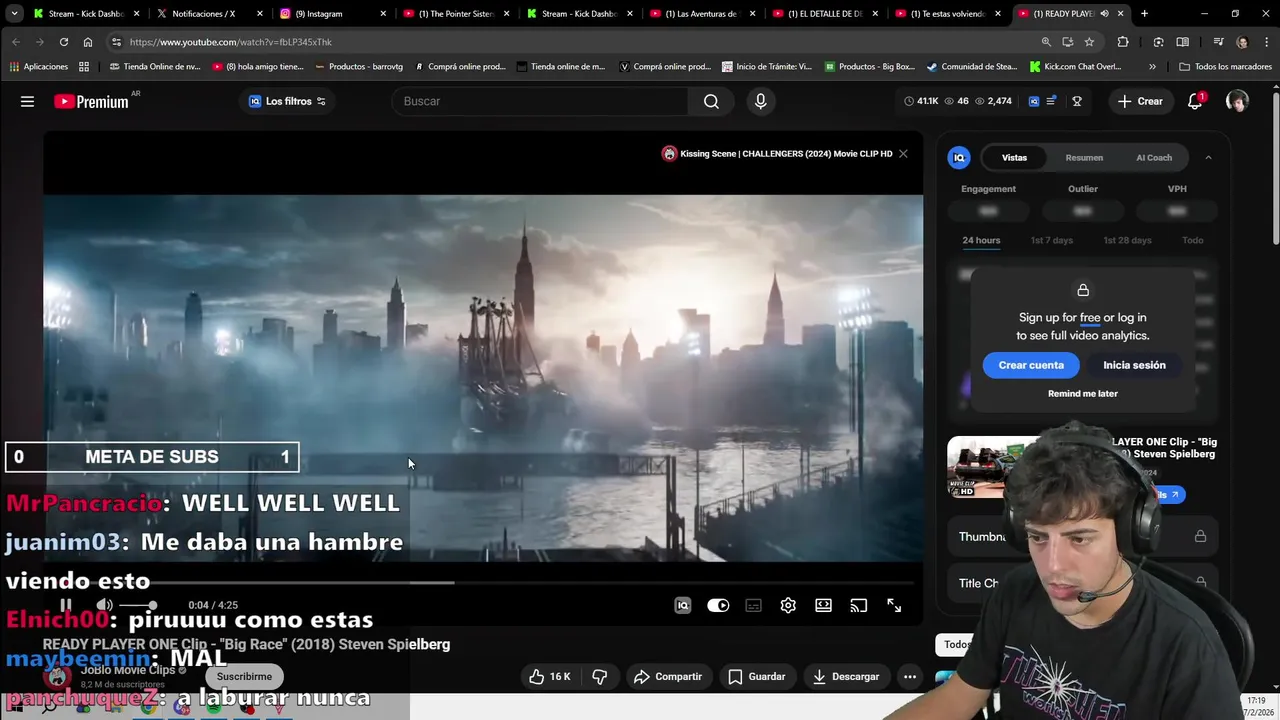Screen dimensions: 1280x720
Task: Select the 24 hours period tab
Action: pyautogui.click(x=981, y=240)
